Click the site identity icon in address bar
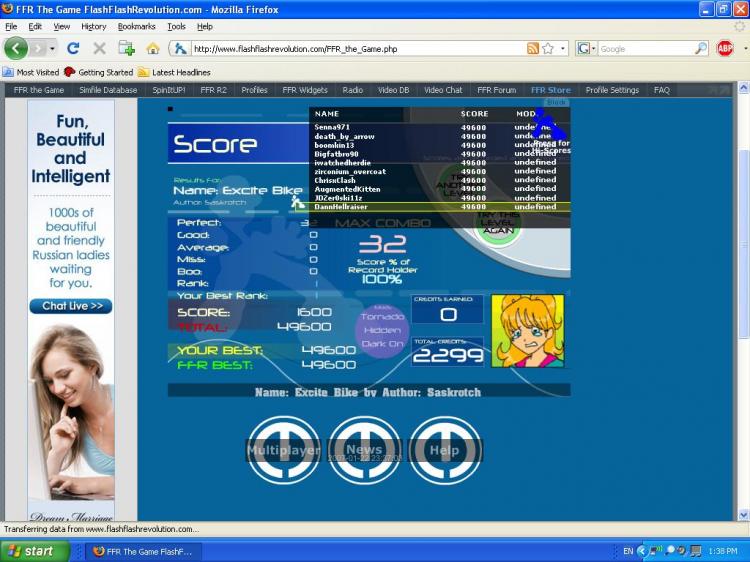 180,48
